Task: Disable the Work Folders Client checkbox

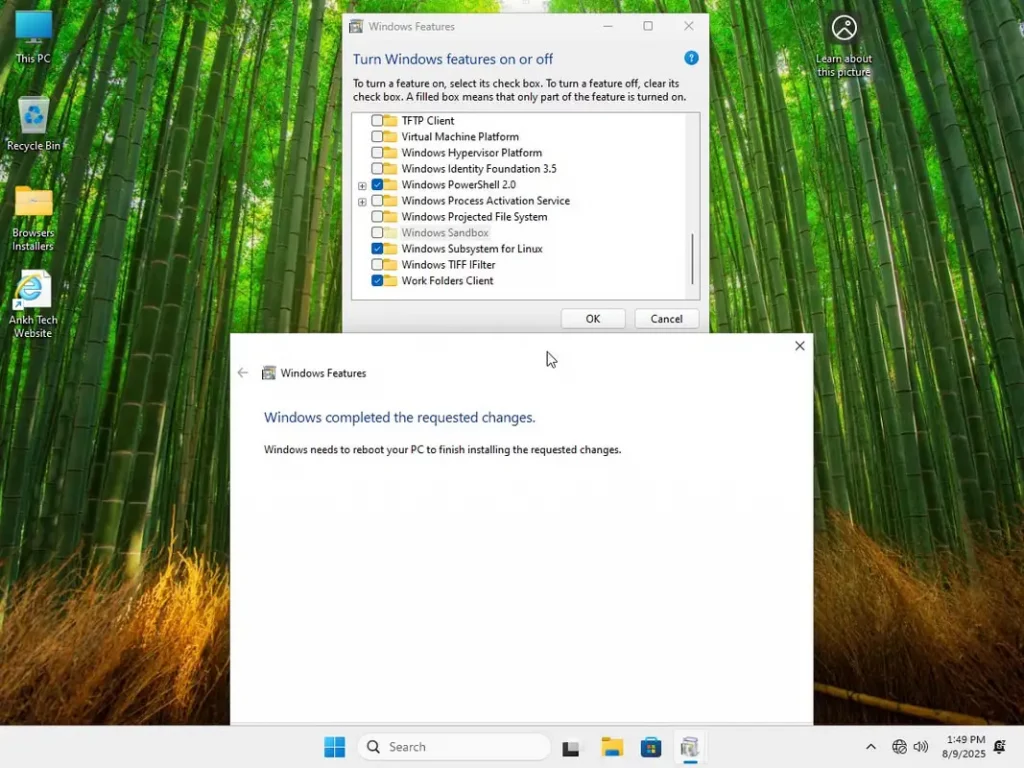Action: pyautogui.click(x=377, y=281)
